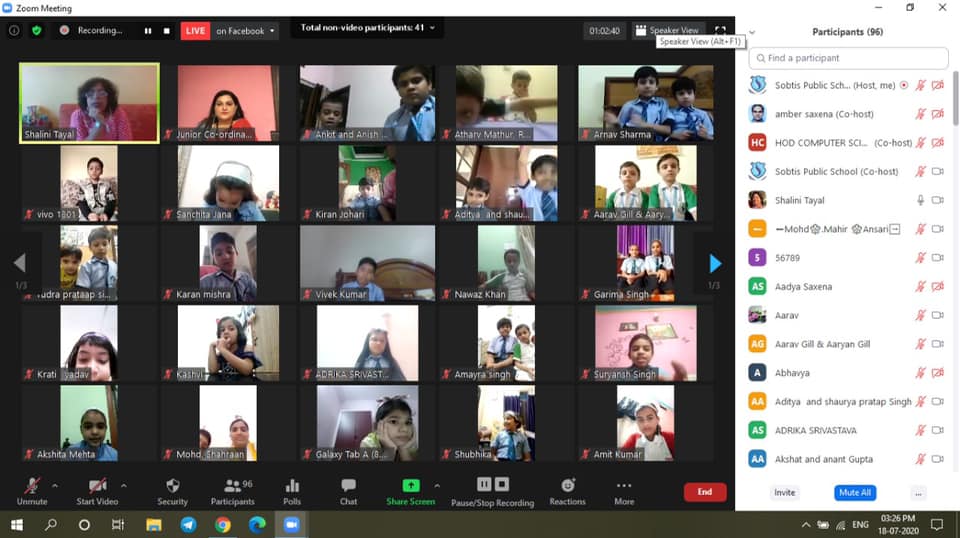Click the meeting information icon at top left
Viewport: 960px width, 538px height.
(14, 31)
